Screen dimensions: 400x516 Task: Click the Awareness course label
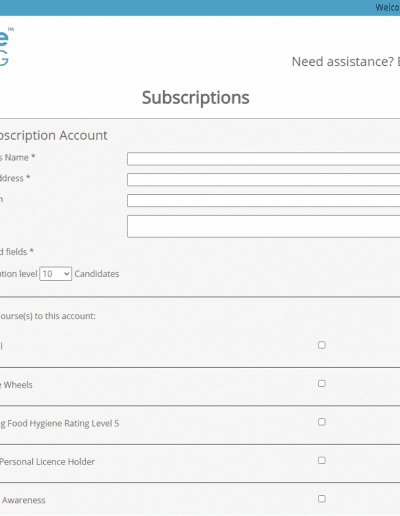[23, 500]
